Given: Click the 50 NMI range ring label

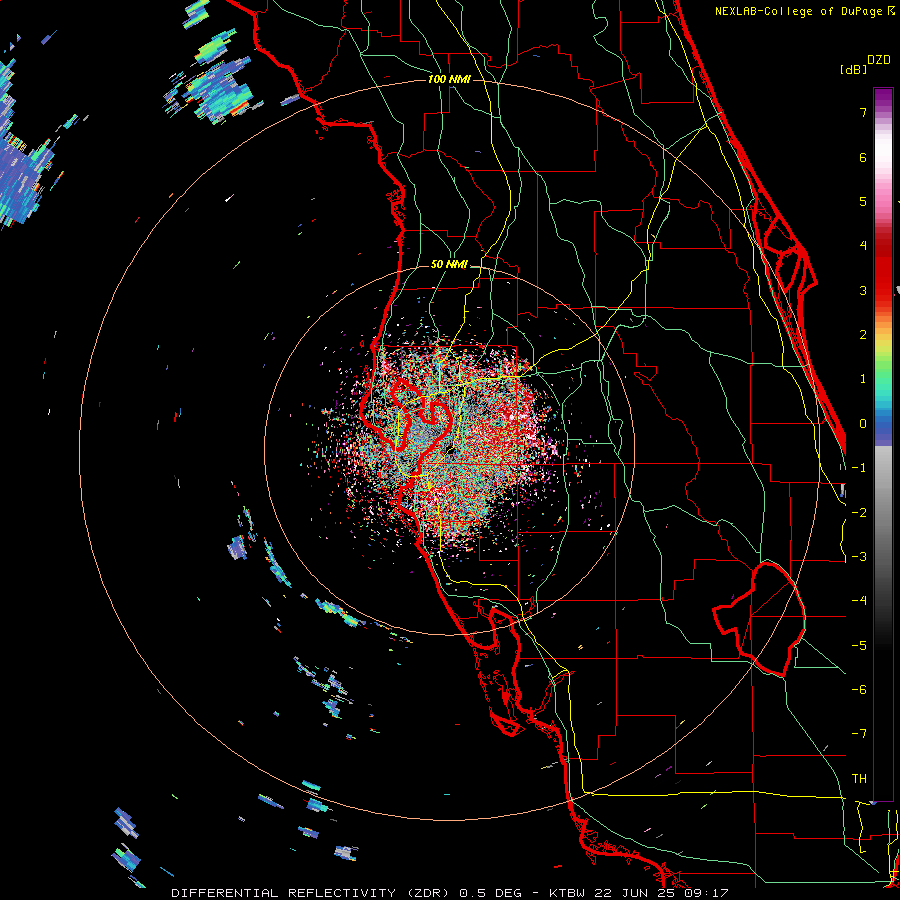Looking at the screenshot, I should point(449,265).
